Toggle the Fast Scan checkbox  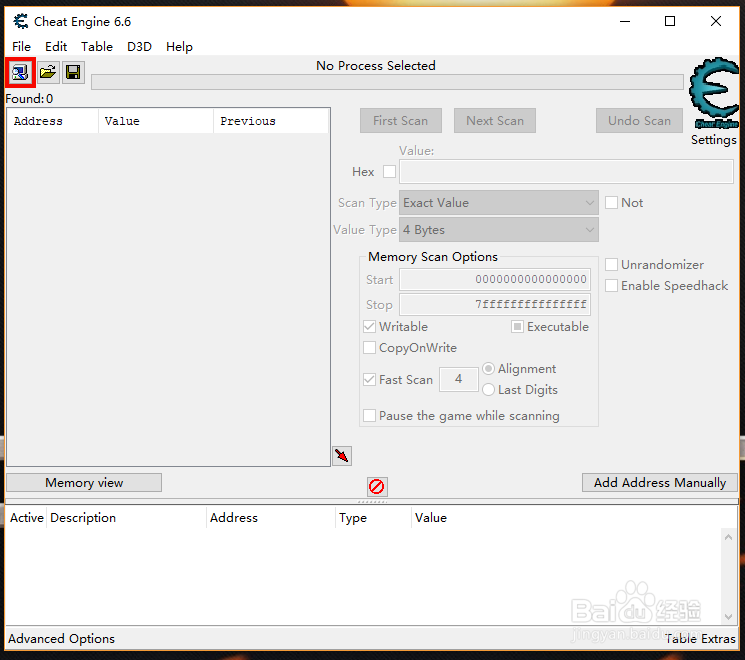click(x=369, y=380)
